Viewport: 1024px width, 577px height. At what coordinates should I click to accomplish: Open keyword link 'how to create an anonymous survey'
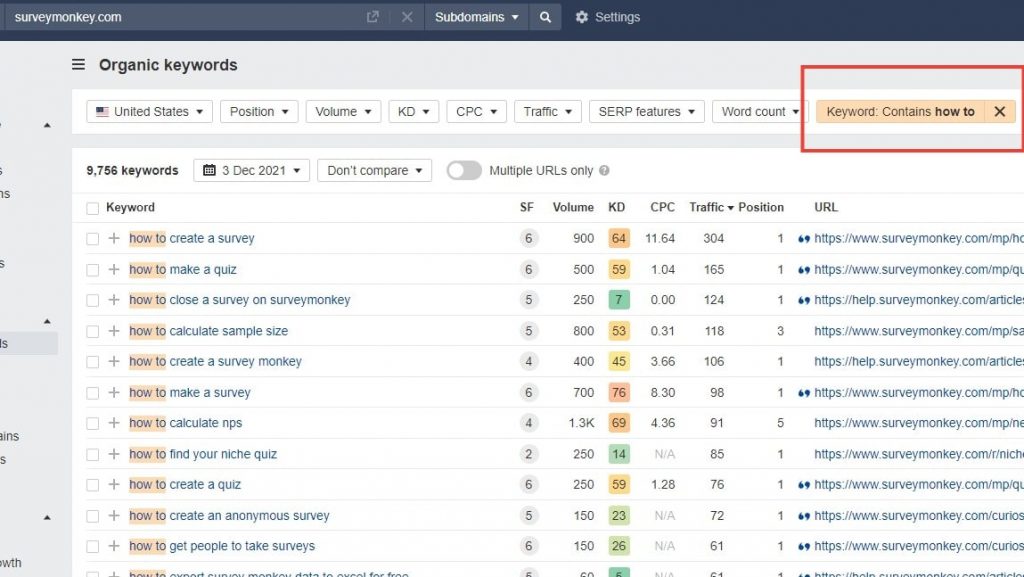pos(229,516)
